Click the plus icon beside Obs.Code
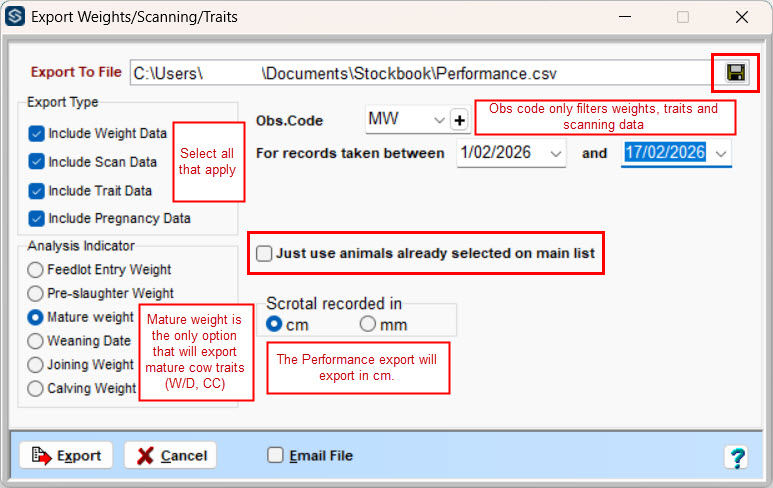Image resolution: width=773 pixels, height=488 pixels. pyautogui.click(x=459, y=120)
